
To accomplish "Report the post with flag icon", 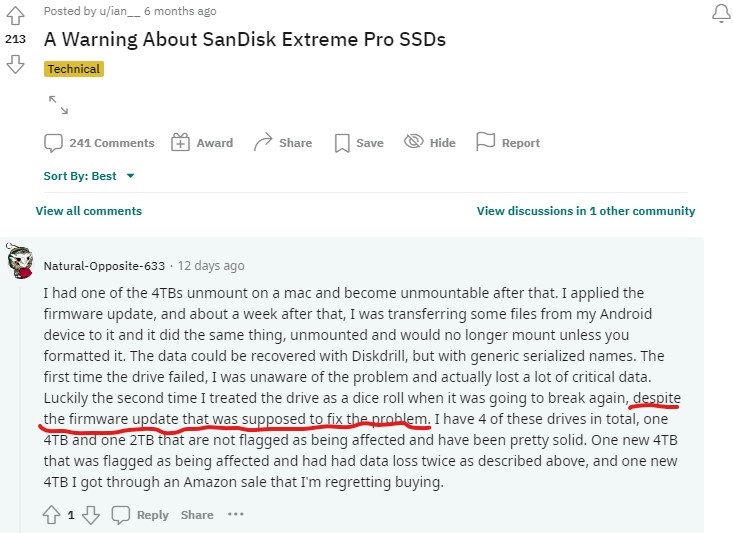I will tap(508, 142).
